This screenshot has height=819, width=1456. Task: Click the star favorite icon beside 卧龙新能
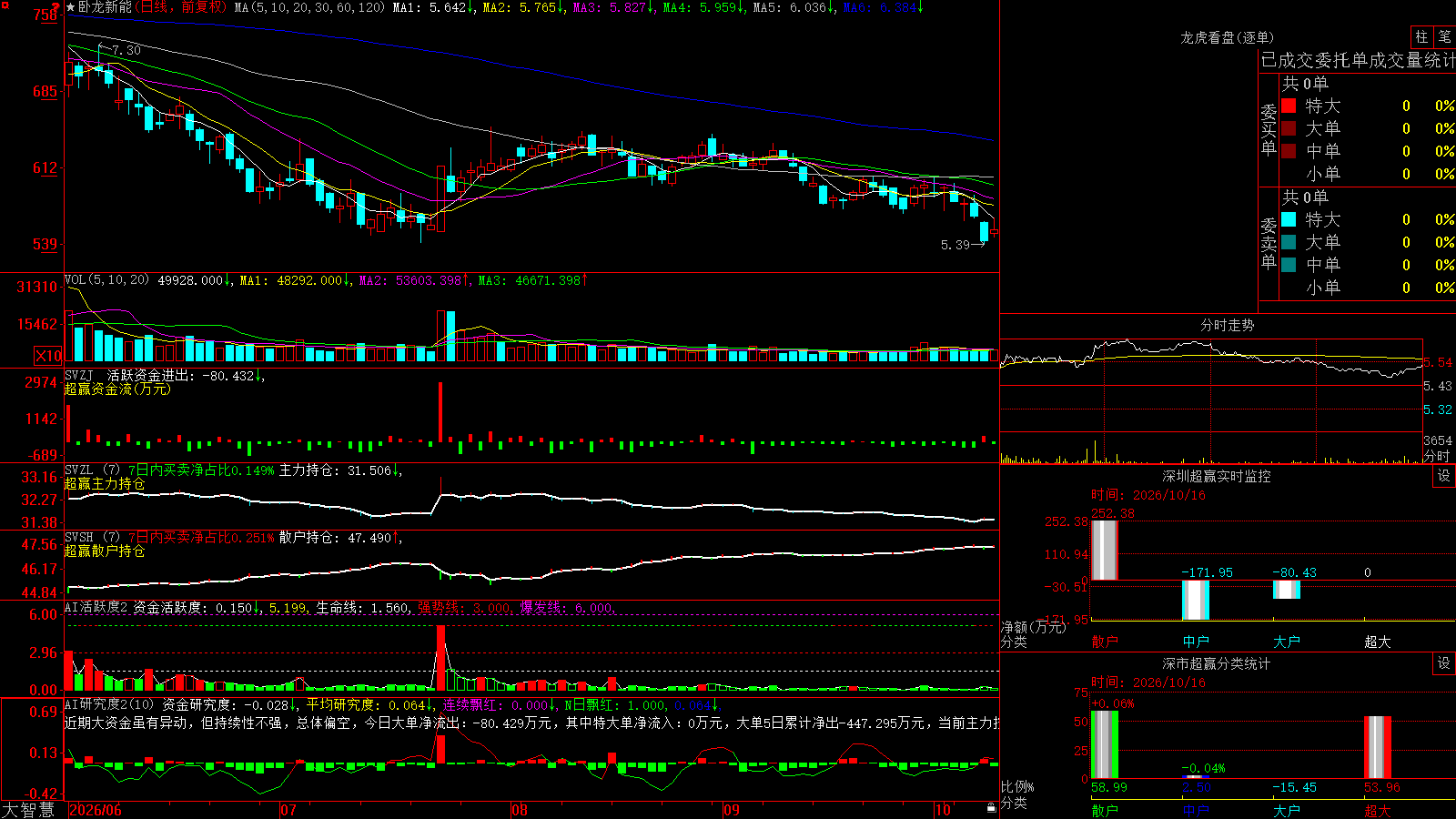[x=70, y=7]
